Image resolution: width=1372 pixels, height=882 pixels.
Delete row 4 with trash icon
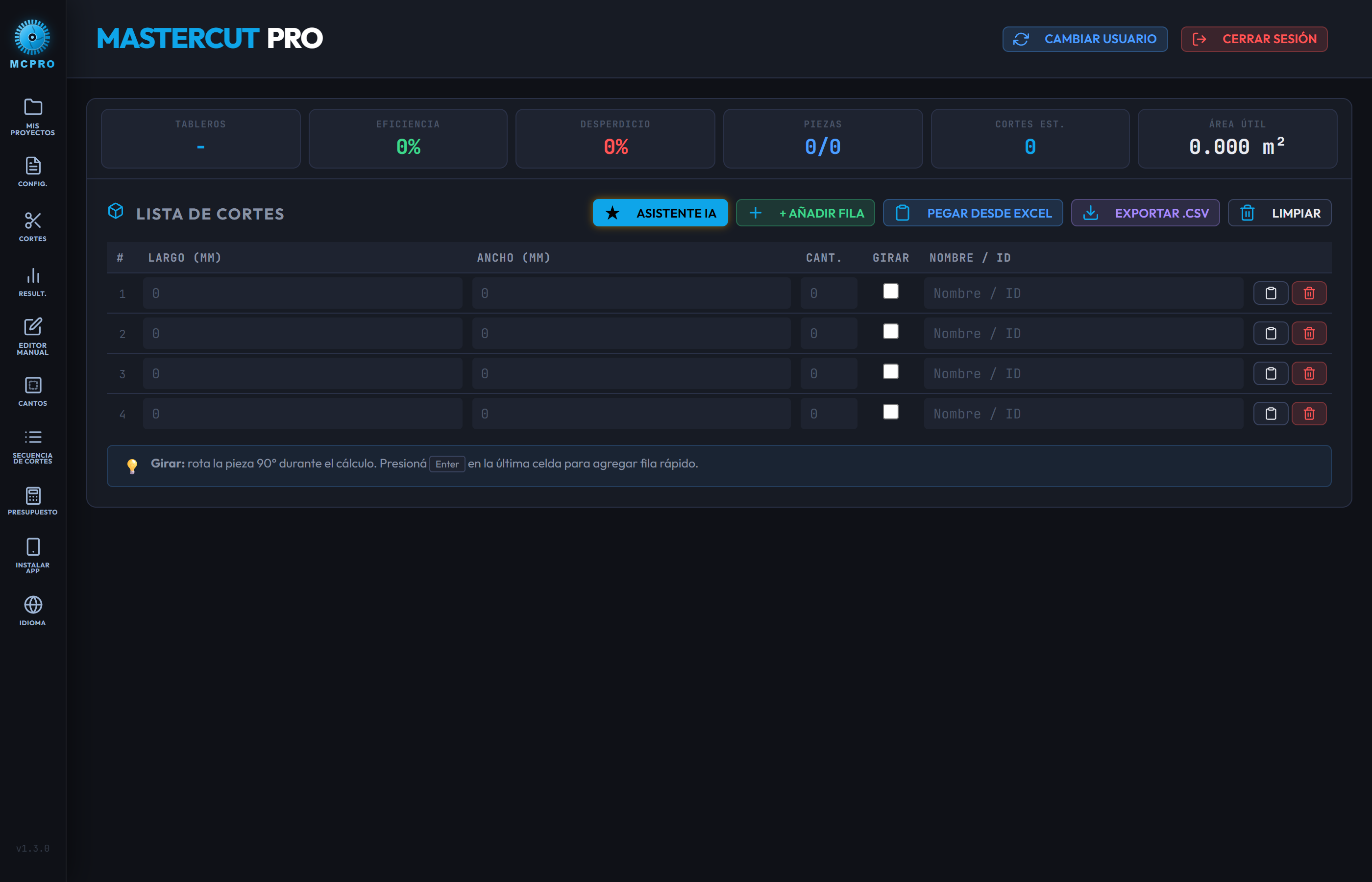pyautogui.click(x=1309, y=414)
